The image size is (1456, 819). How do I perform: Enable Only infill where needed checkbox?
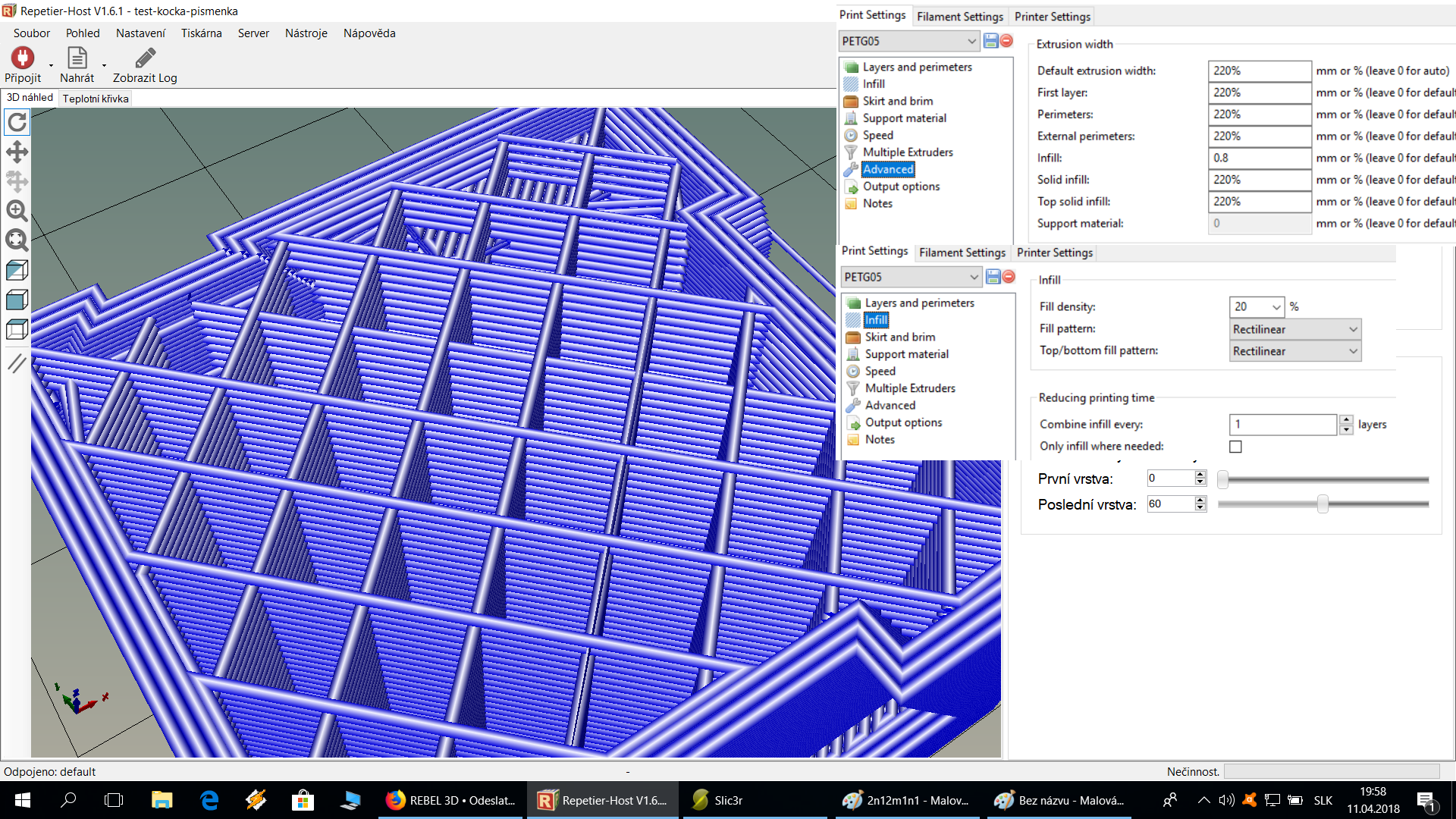pos(1235,447)
